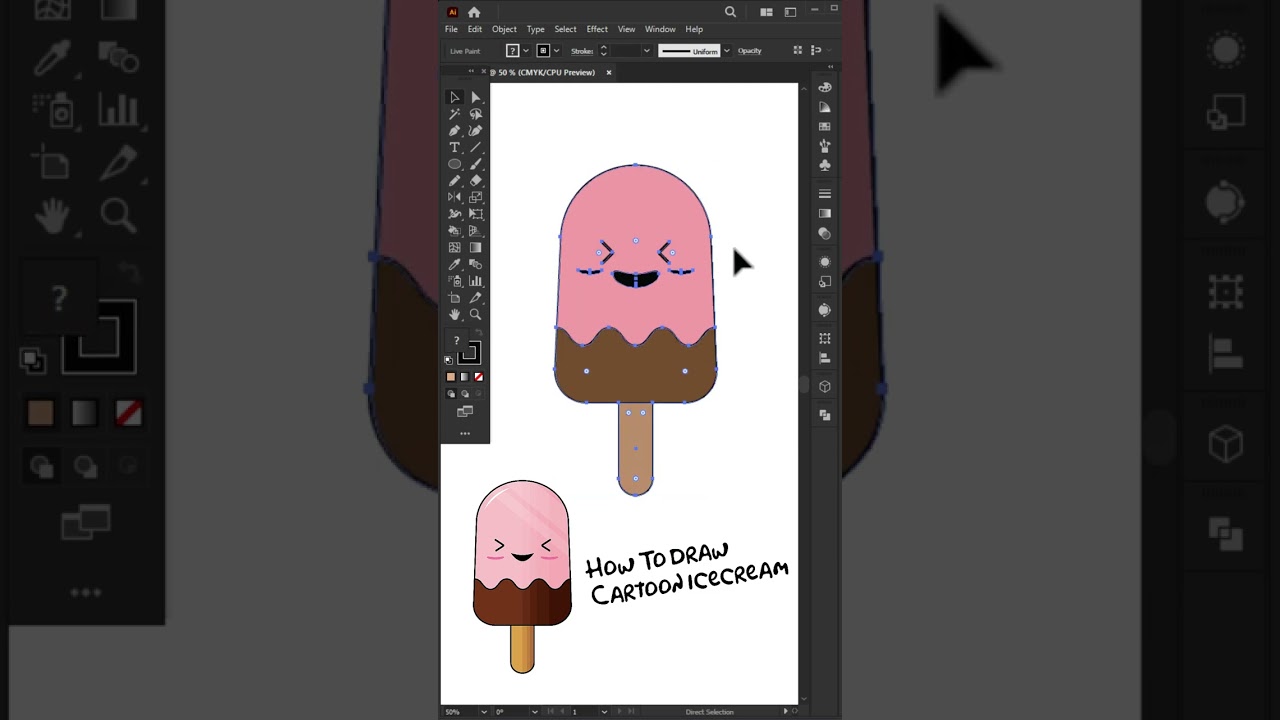The width and height of the screenshot is (1280, 720).
Task: Select the Perspective Grid tool
Action: [x=476, y=231]
